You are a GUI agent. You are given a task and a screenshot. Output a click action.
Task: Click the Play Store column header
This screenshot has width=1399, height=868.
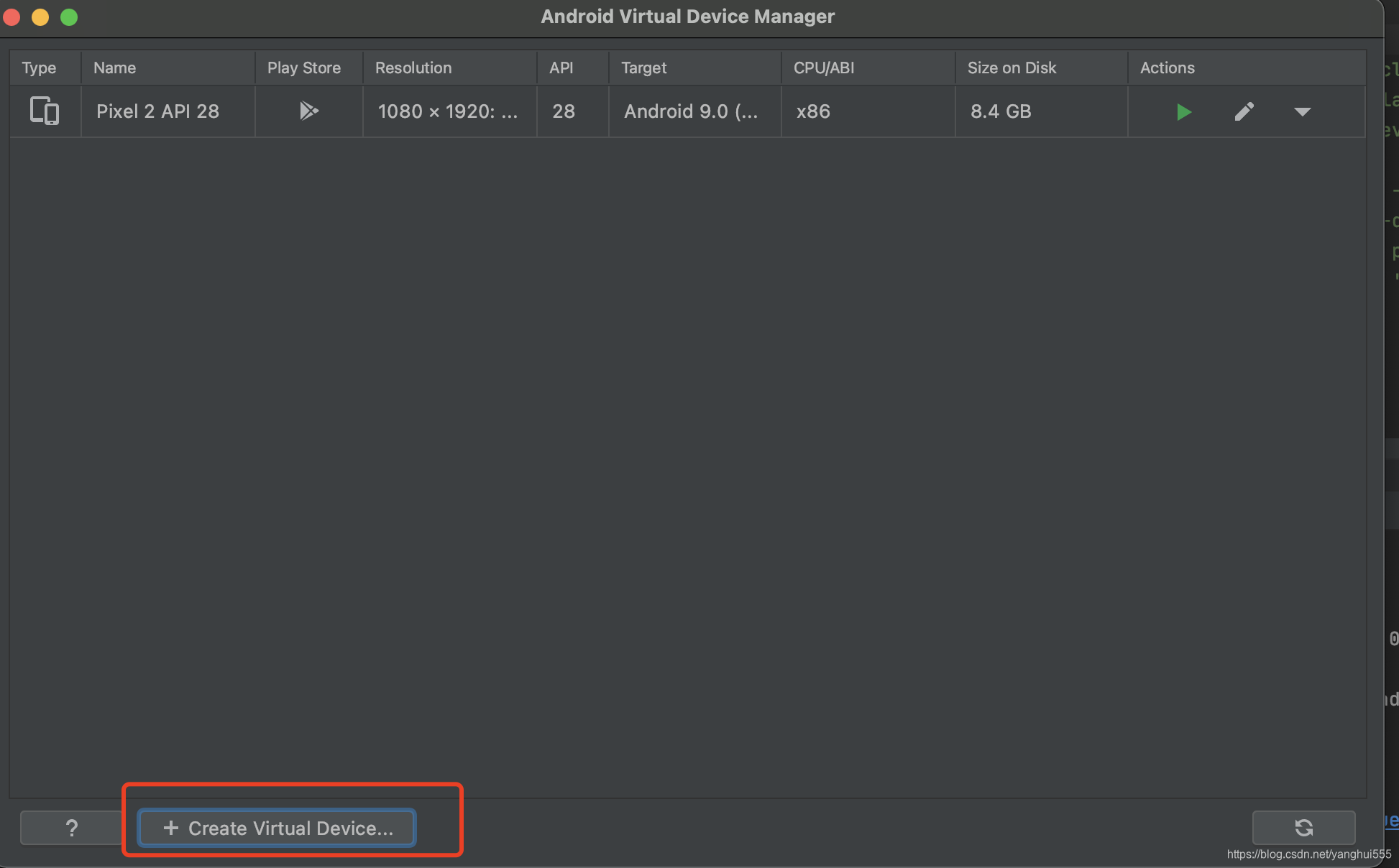304,68
